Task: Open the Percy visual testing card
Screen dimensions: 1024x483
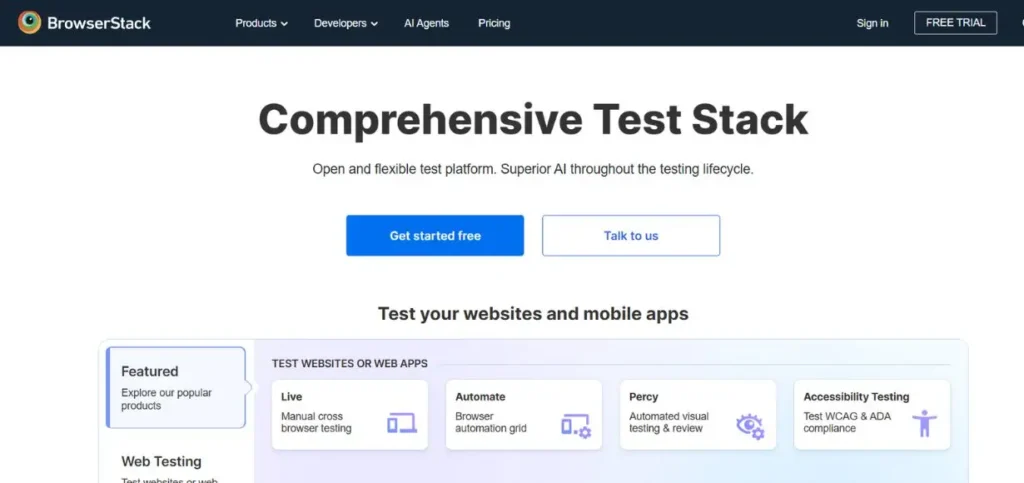Action: 698,415
